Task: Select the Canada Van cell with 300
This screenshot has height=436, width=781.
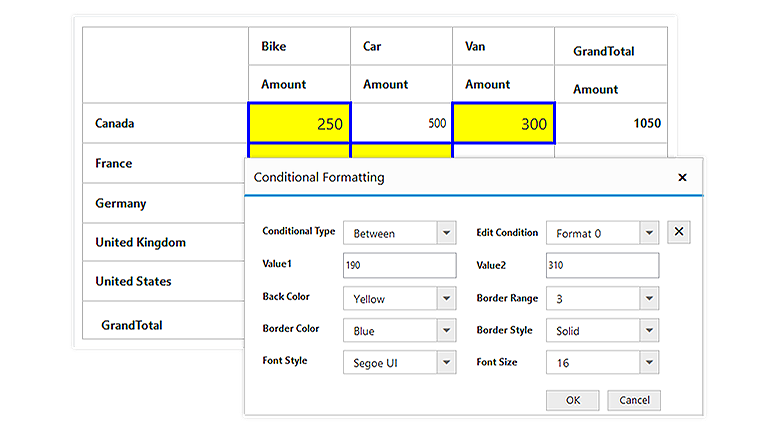Action: [503, 124]
